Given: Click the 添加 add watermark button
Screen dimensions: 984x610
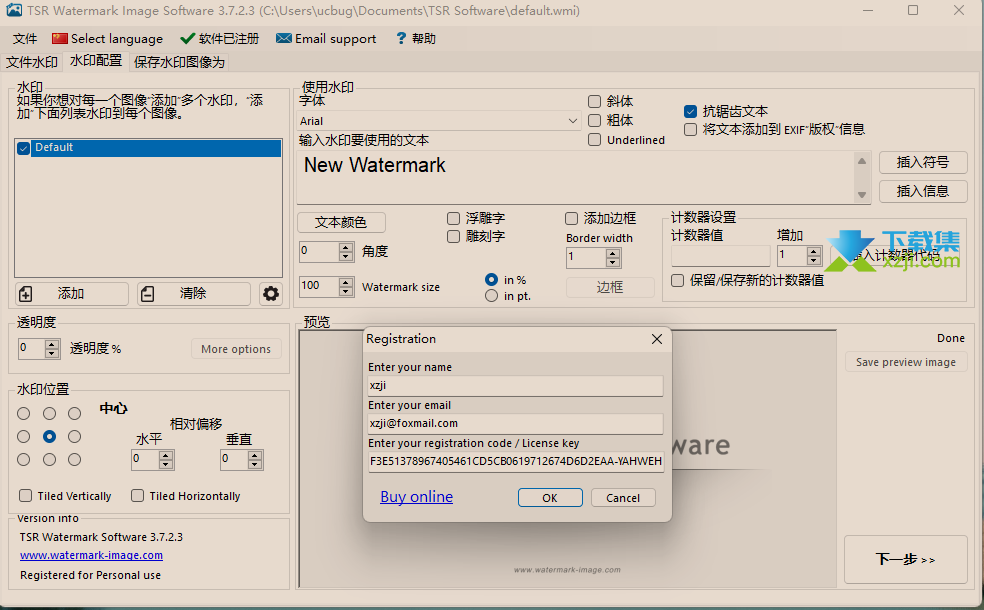Looking at the screenshot, I should point(72,294).
